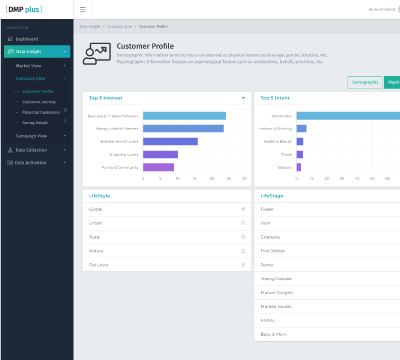Toggle the lock on Pet Lover row
Screen dimensions: 400x360
point(243,265)
